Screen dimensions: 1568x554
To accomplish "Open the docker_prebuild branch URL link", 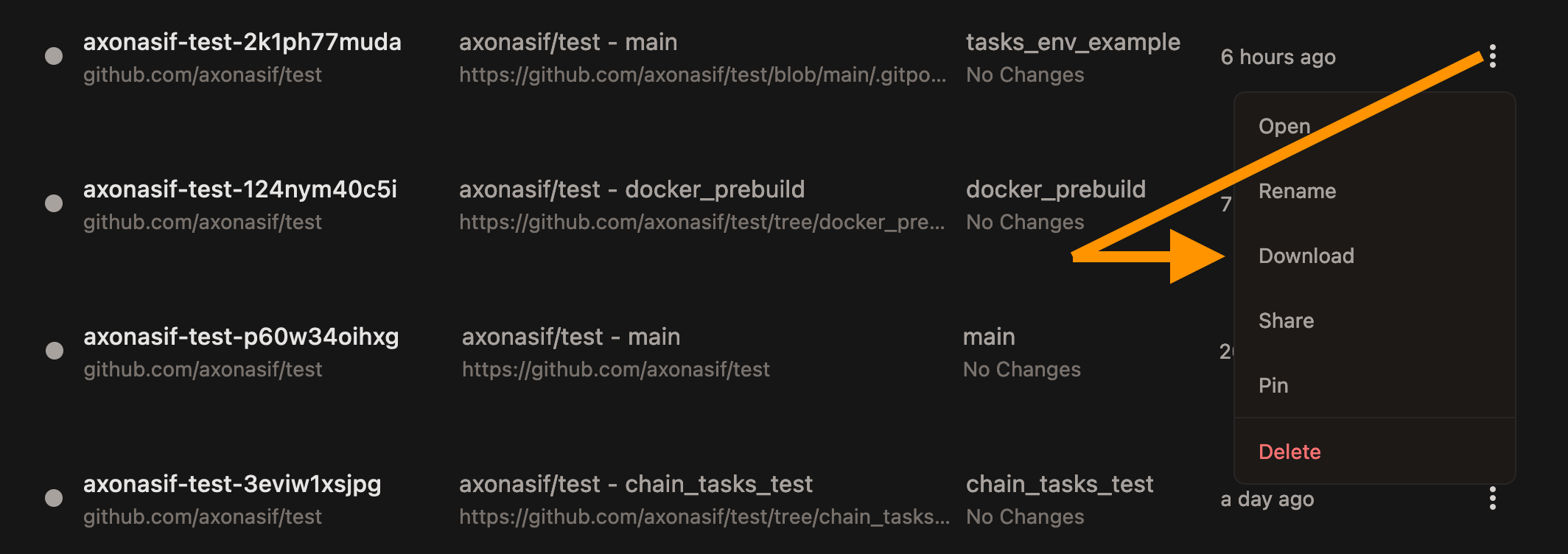I will (x=701, y=221).
